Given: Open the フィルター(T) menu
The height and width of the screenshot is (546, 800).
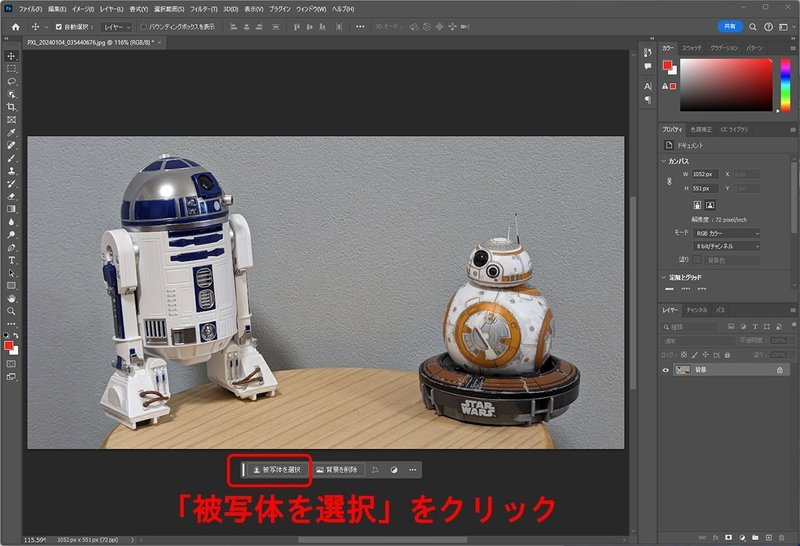Looking at the screenshot, I should [204, 9].
